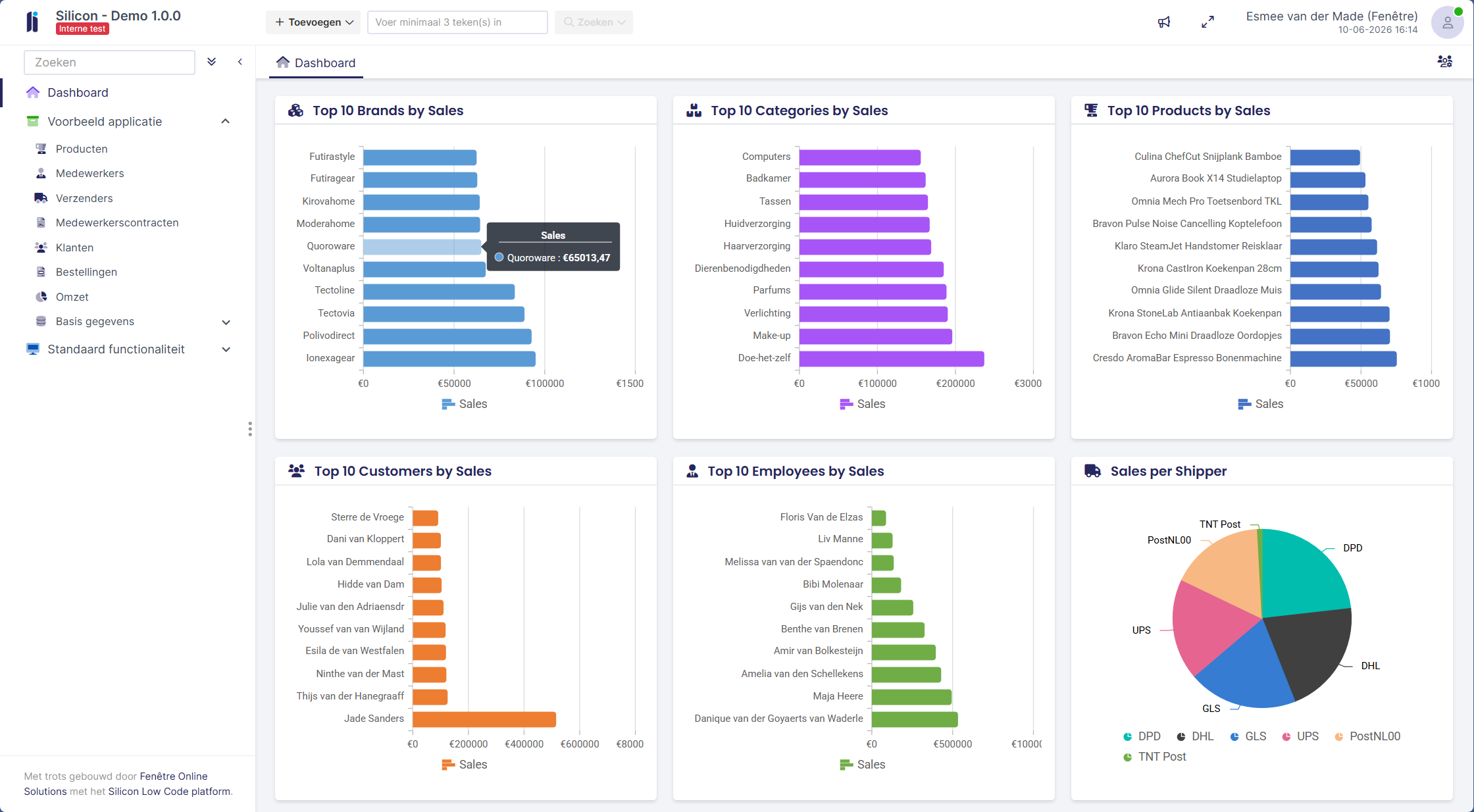Screen dimensions: 1474x812
Task: Expand the Standaard functionaliteit section
Action: (x=226, y=349)
